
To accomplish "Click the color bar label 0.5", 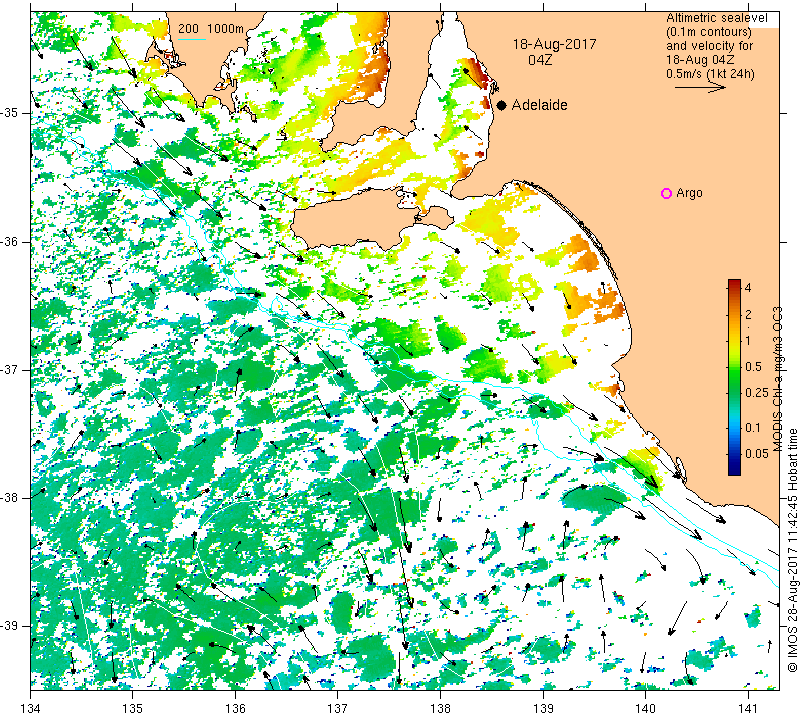I will [754, 366].
